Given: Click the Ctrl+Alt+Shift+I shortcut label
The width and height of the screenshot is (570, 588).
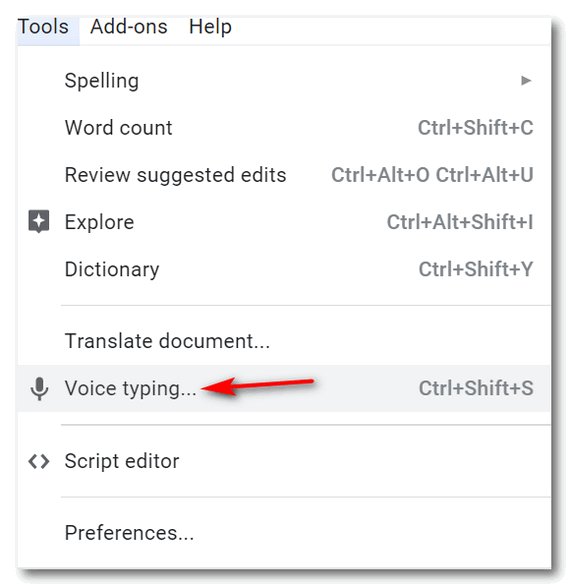Looking at the screenshot, I should (460, 222).
